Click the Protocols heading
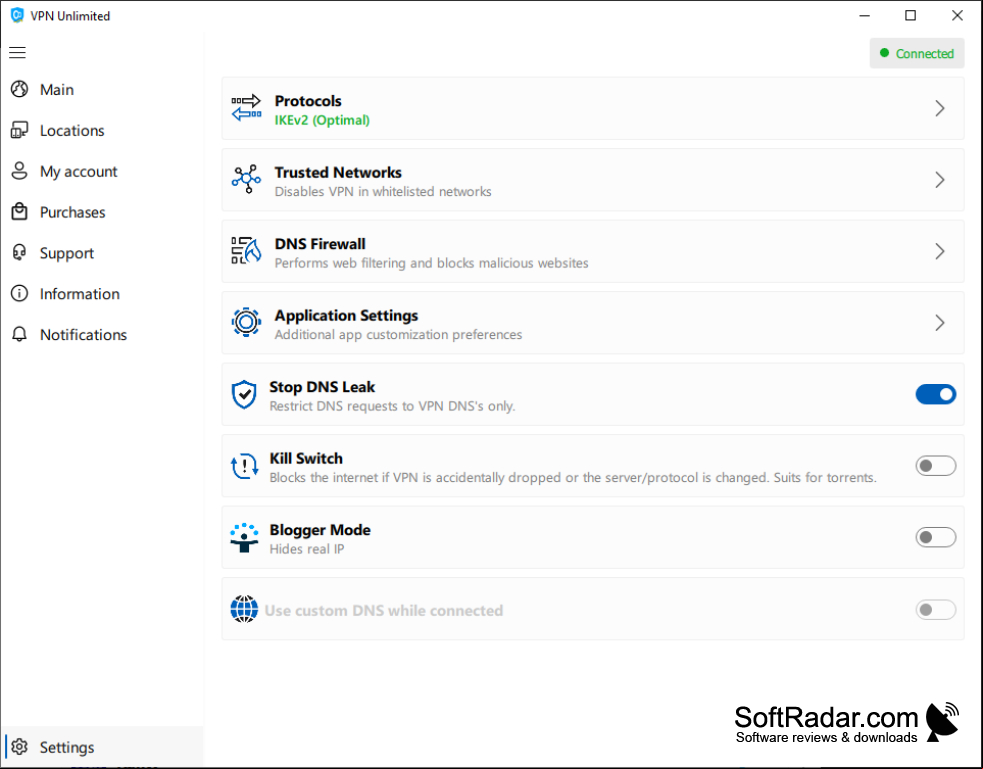Image resolution: width=983 pixels, height=769 pixels. pos(308,101)
